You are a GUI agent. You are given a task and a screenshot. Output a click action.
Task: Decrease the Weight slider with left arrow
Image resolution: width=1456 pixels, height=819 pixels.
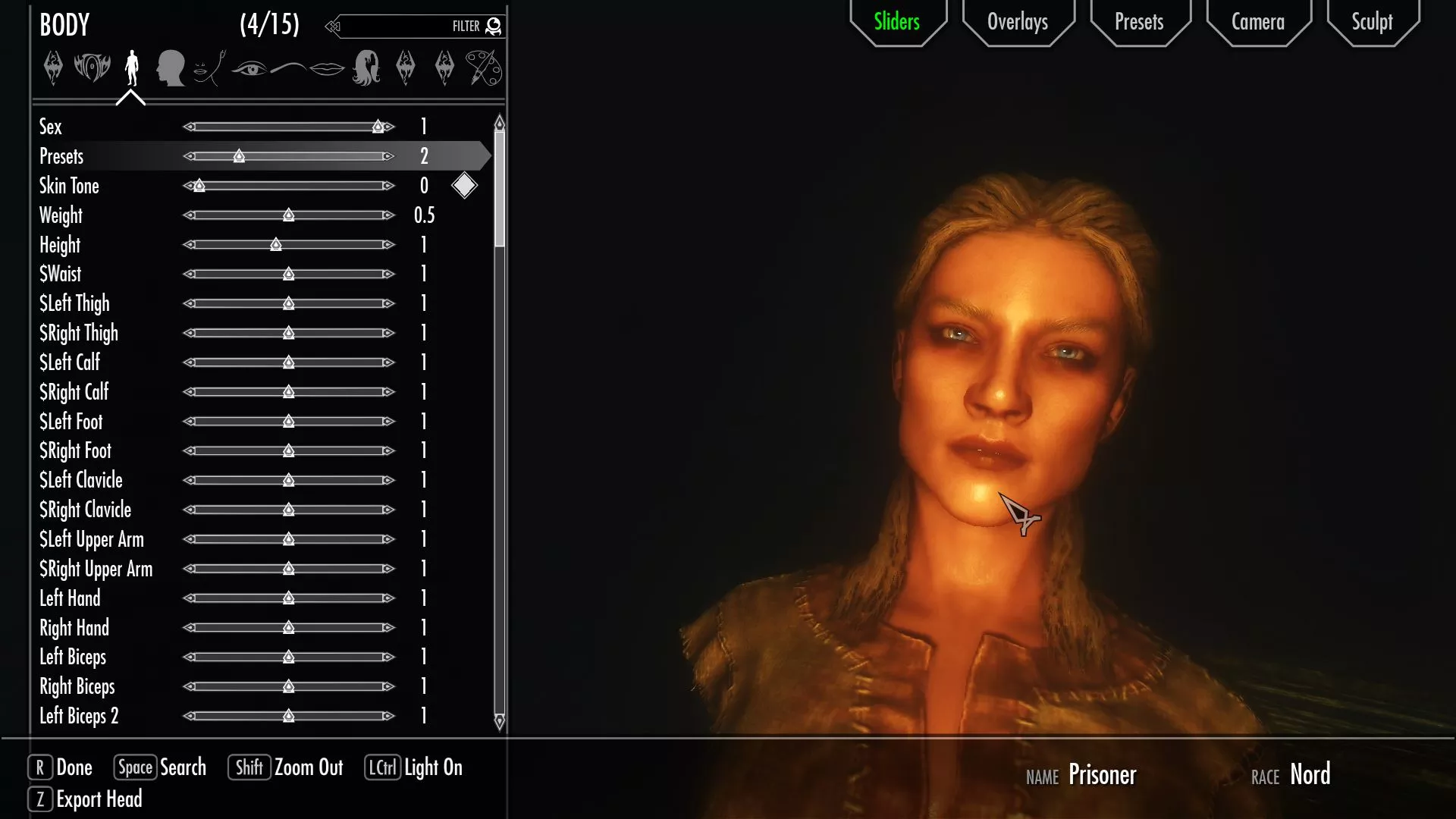click(x=190, y=215)
